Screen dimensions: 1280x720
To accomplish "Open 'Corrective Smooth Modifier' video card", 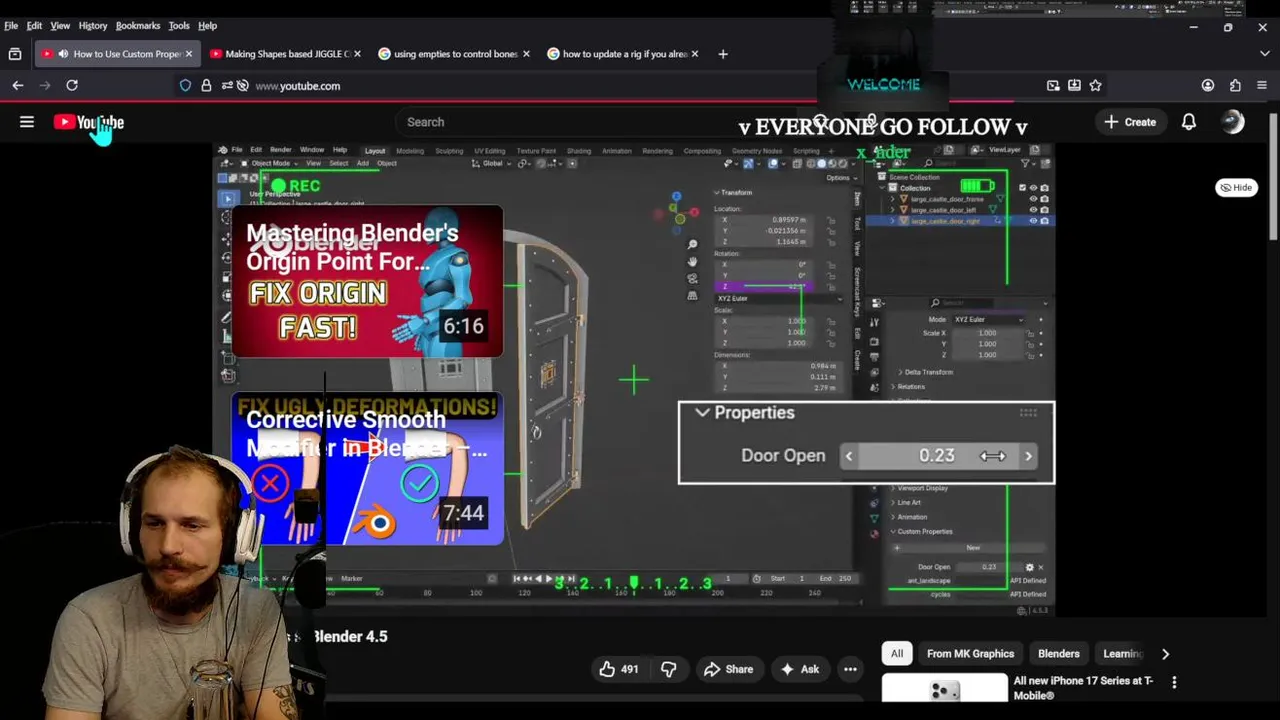I will pos(368,469).
